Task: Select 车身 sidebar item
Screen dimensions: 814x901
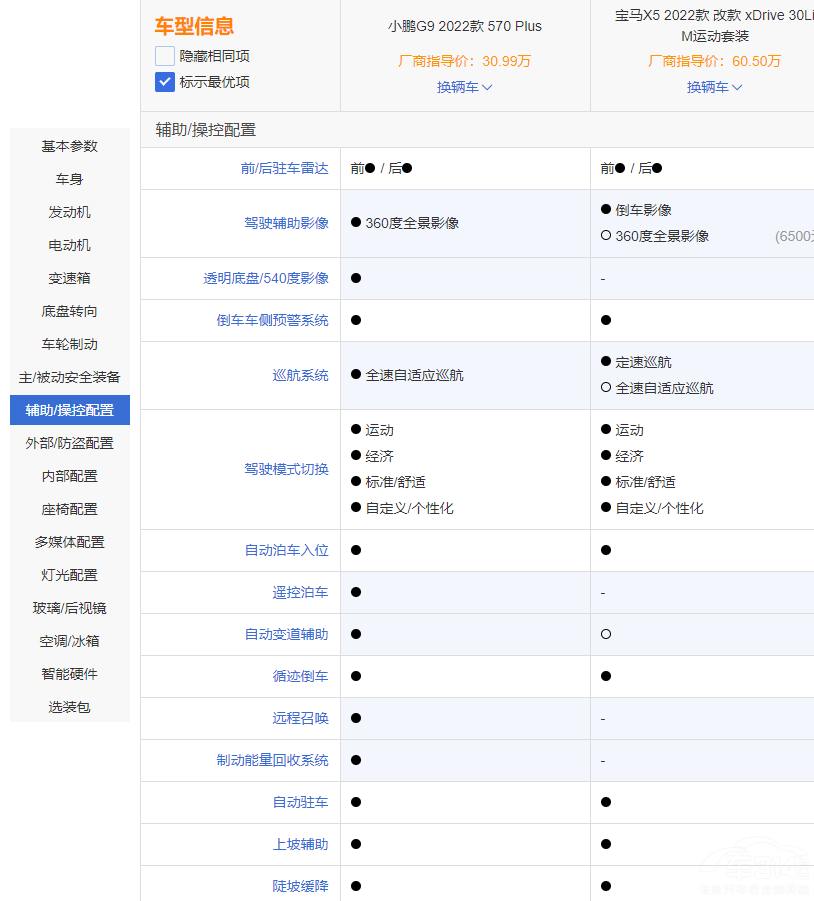Action: [70, 179]
